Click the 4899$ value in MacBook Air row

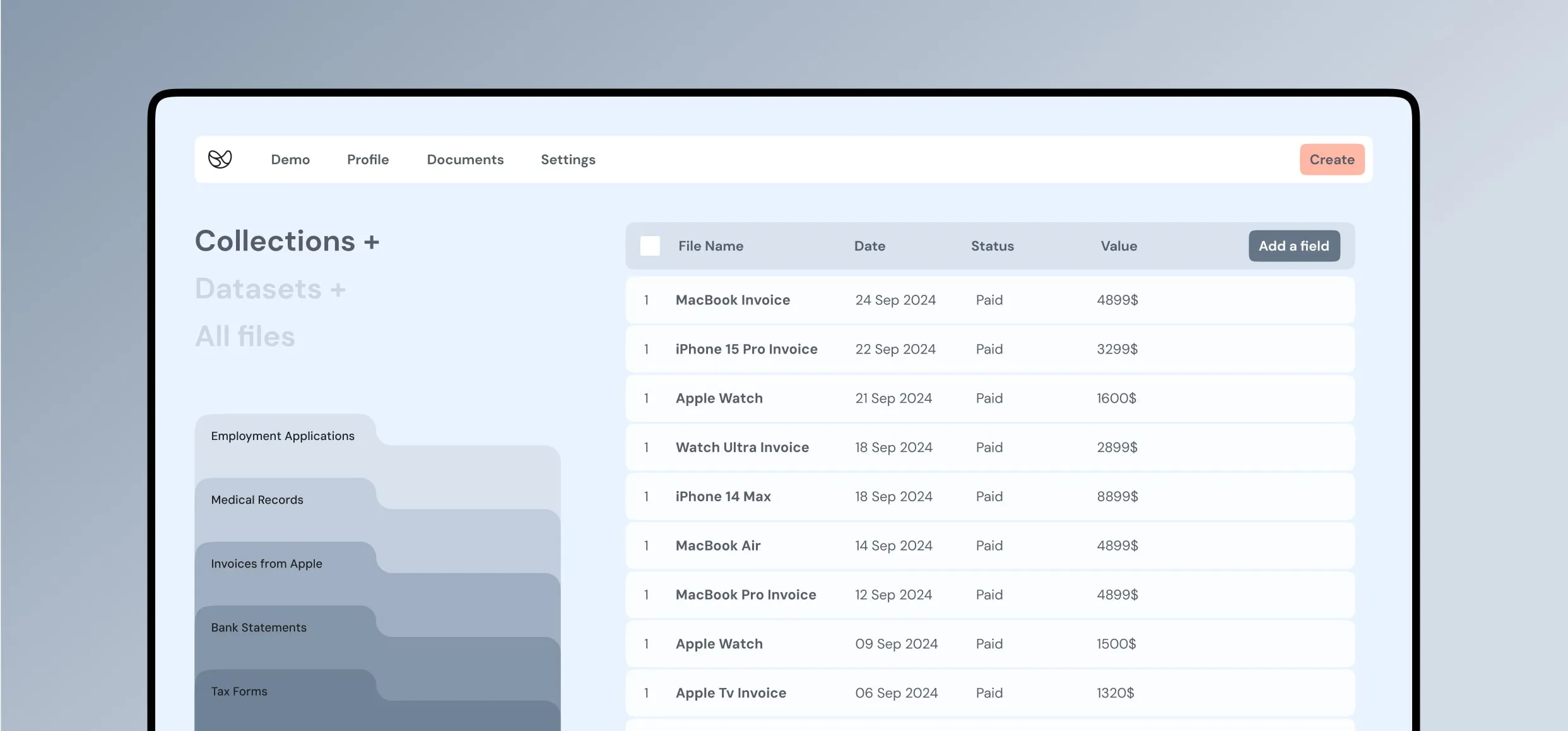tap(1117, 545)
